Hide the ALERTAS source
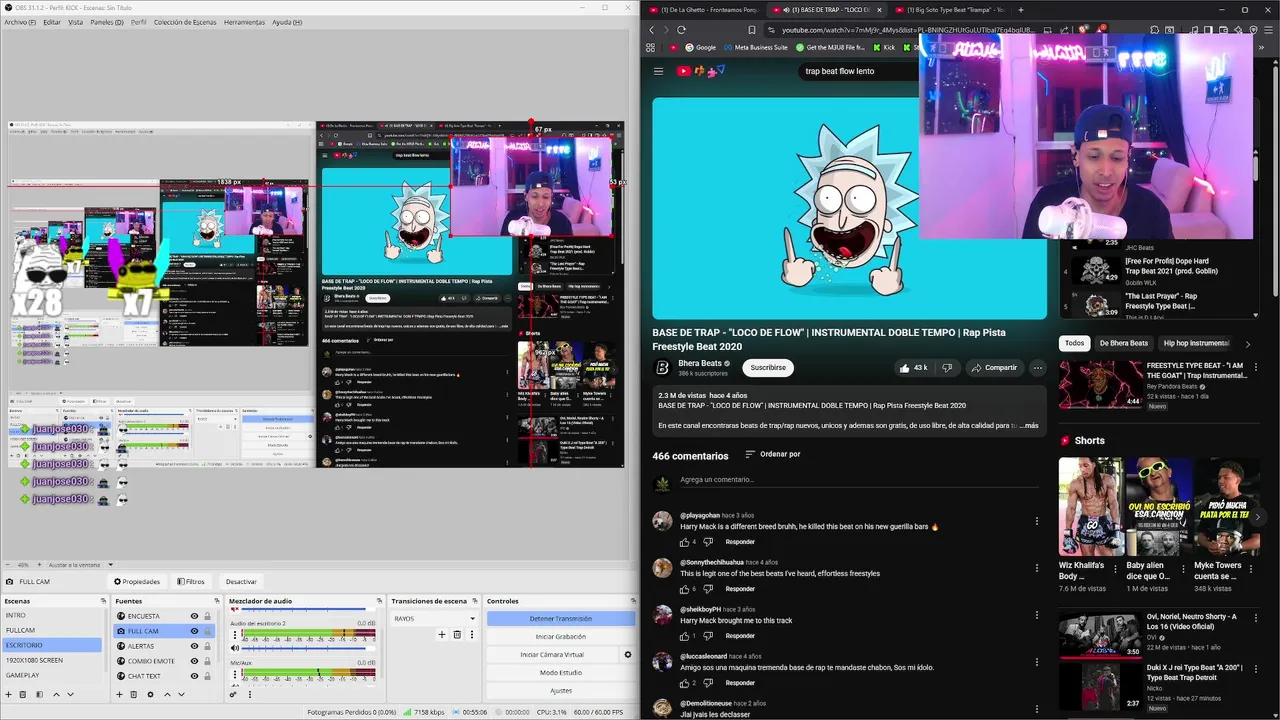 point(194,646)
